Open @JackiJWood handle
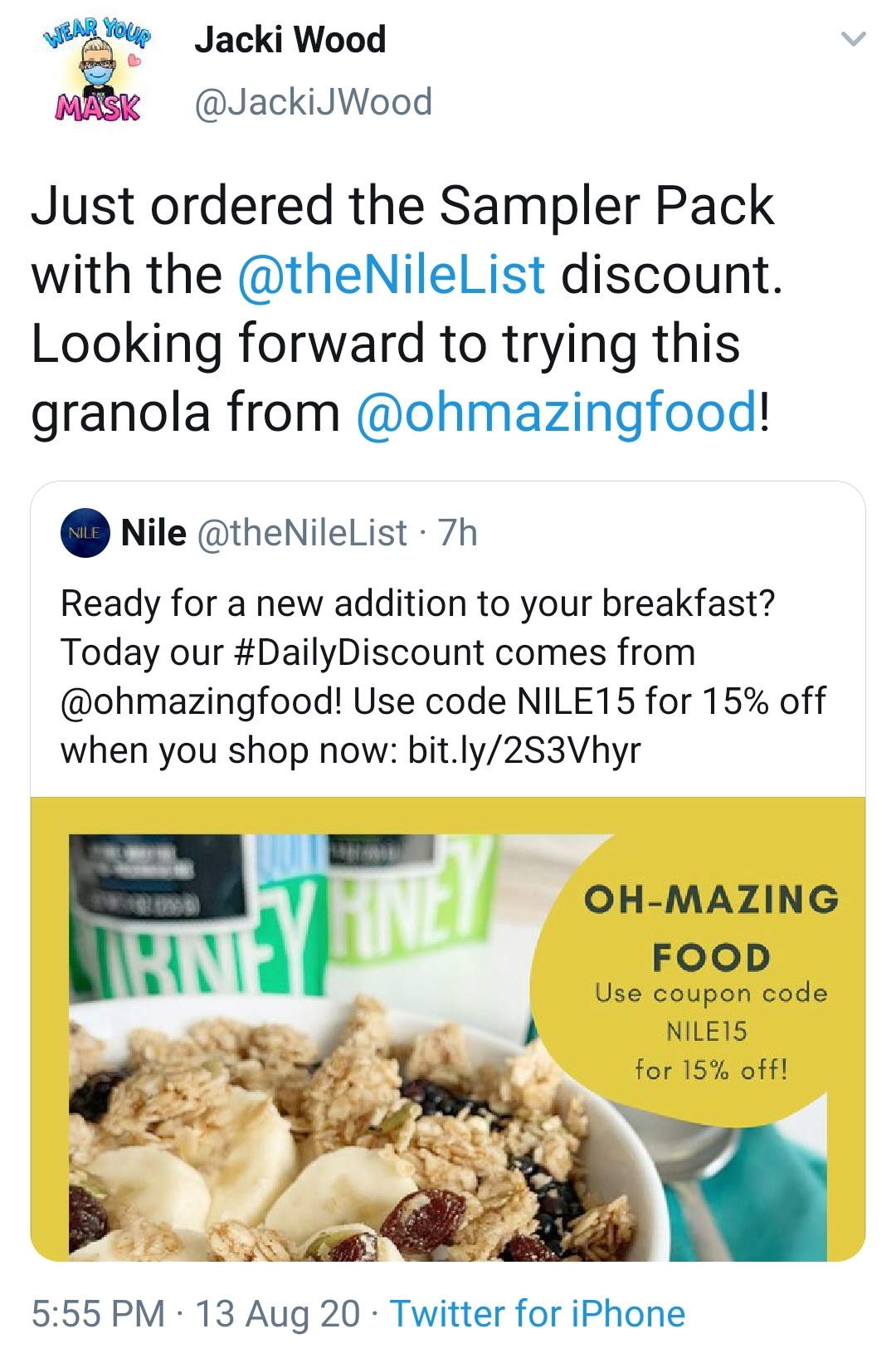This screenshot has height=1363, width=896. point(313,102)
